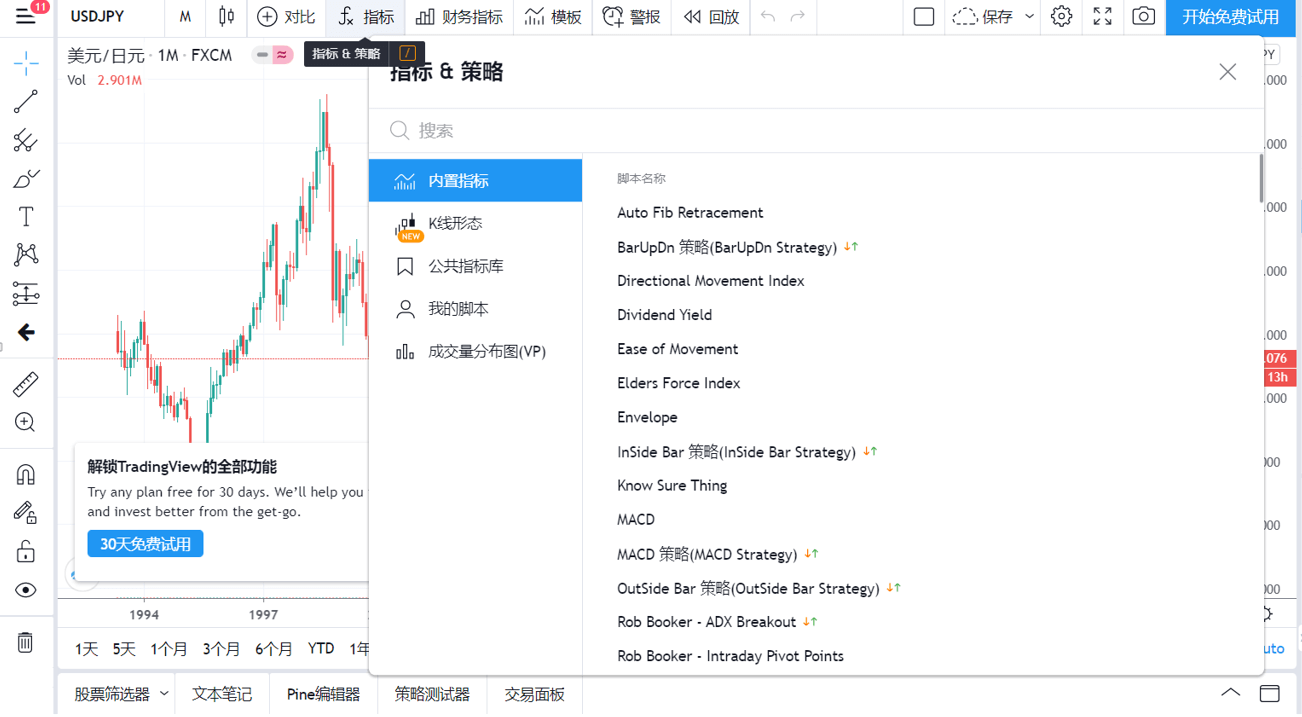The height and width of the screenshot is (717, 1302).
Task: Click the 搜索 search input
Action: tap(816, 131)
